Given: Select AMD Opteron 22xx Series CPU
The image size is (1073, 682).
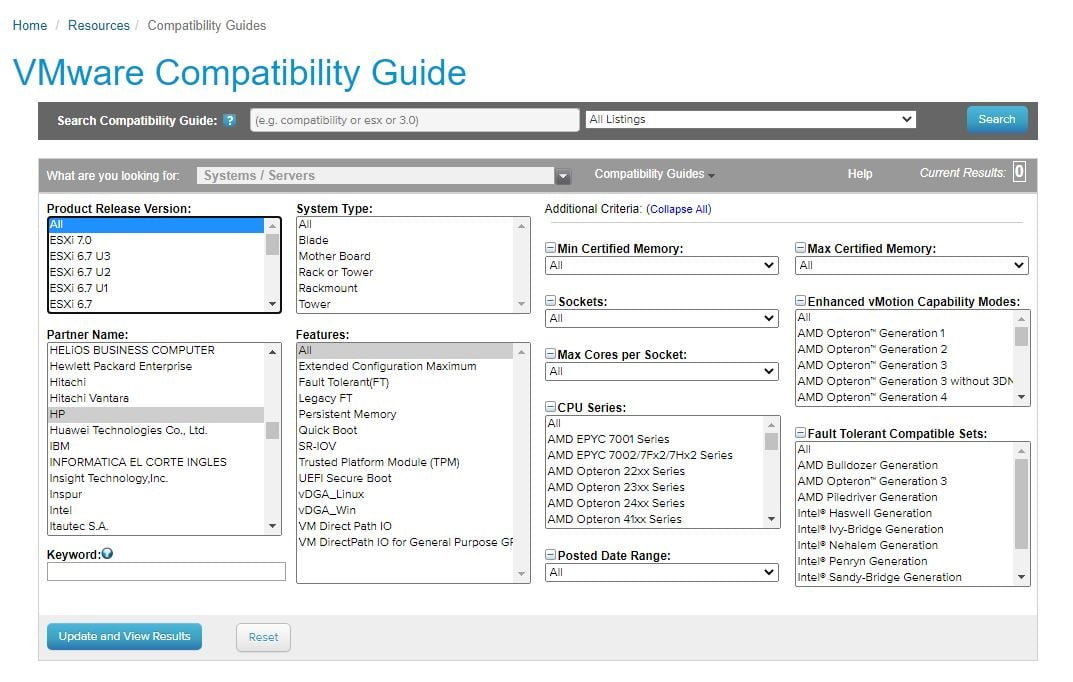Looking at the screenshot, I should [x=655, y=471].
